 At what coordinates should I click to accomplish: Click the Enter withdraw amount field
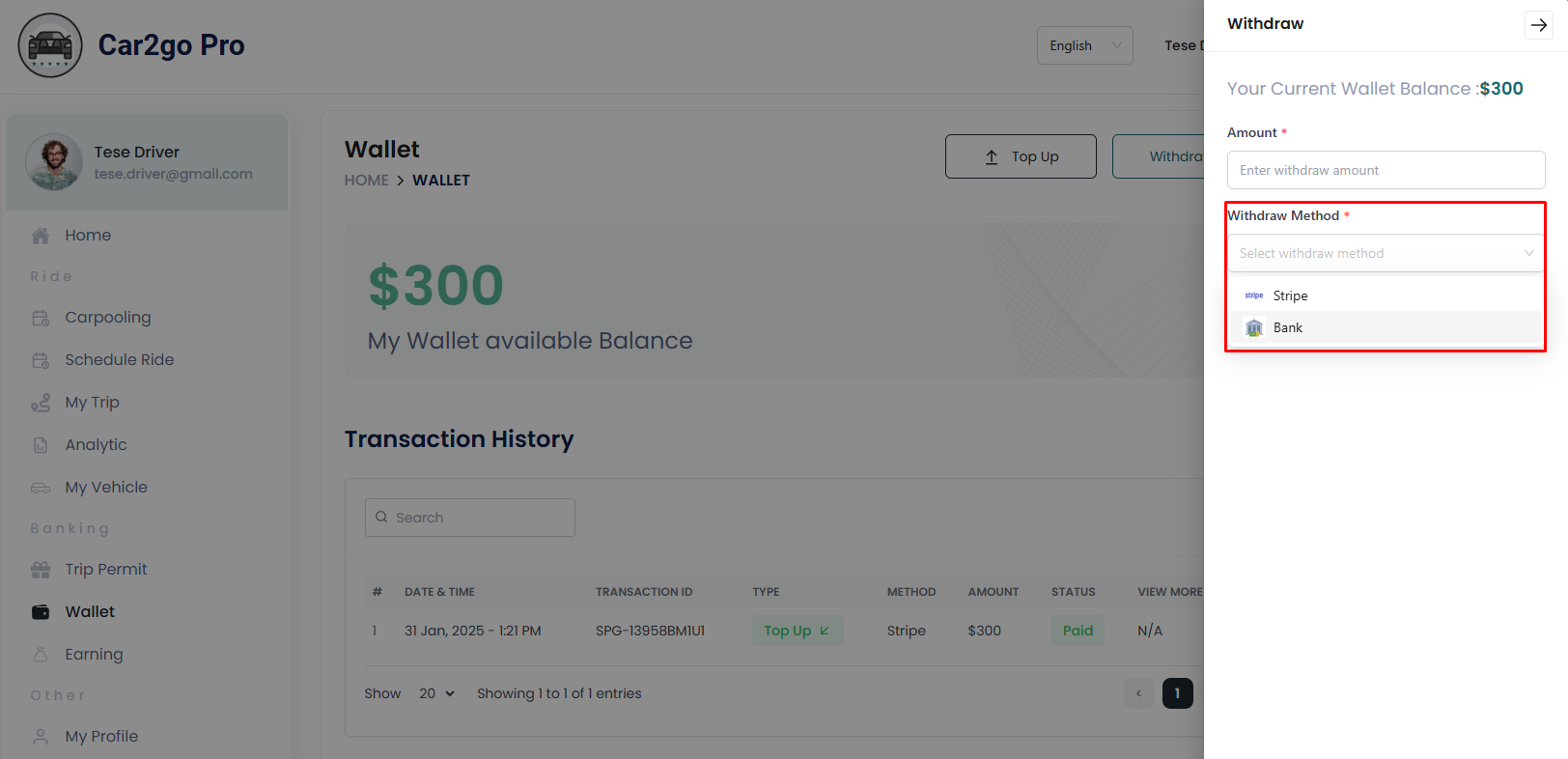[1386, 170]
